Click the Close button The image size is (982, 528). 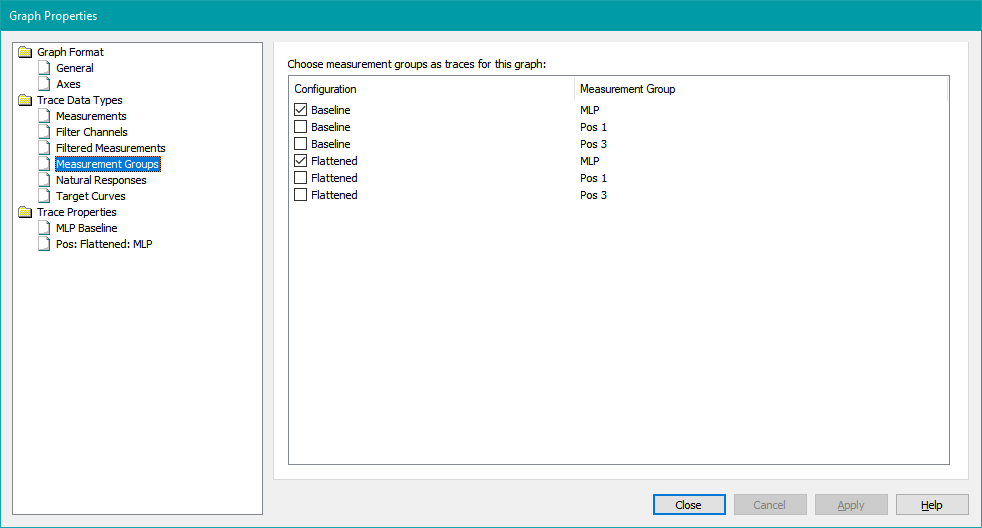click(689, 505)
